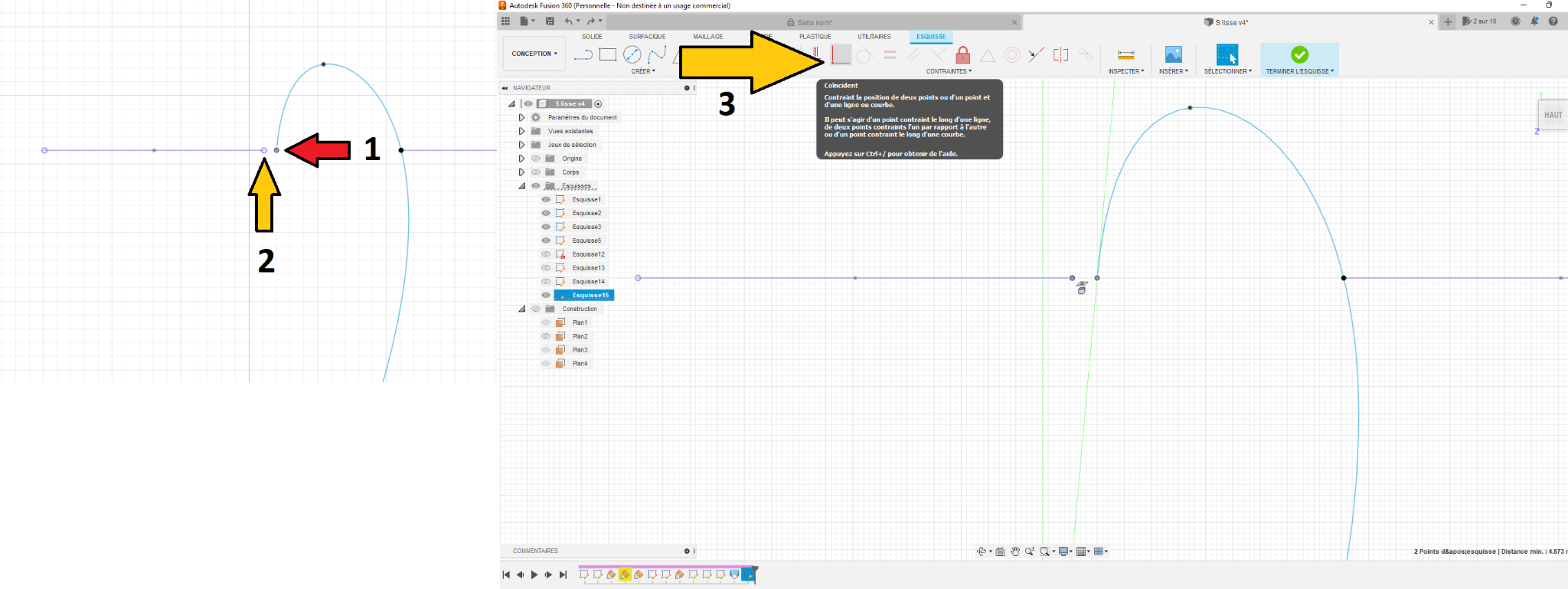The width and height of the screenshot is (1568, 589).
Task: Collapse the Construction folder
Action: pyautogui.click(x=521, y=309)
